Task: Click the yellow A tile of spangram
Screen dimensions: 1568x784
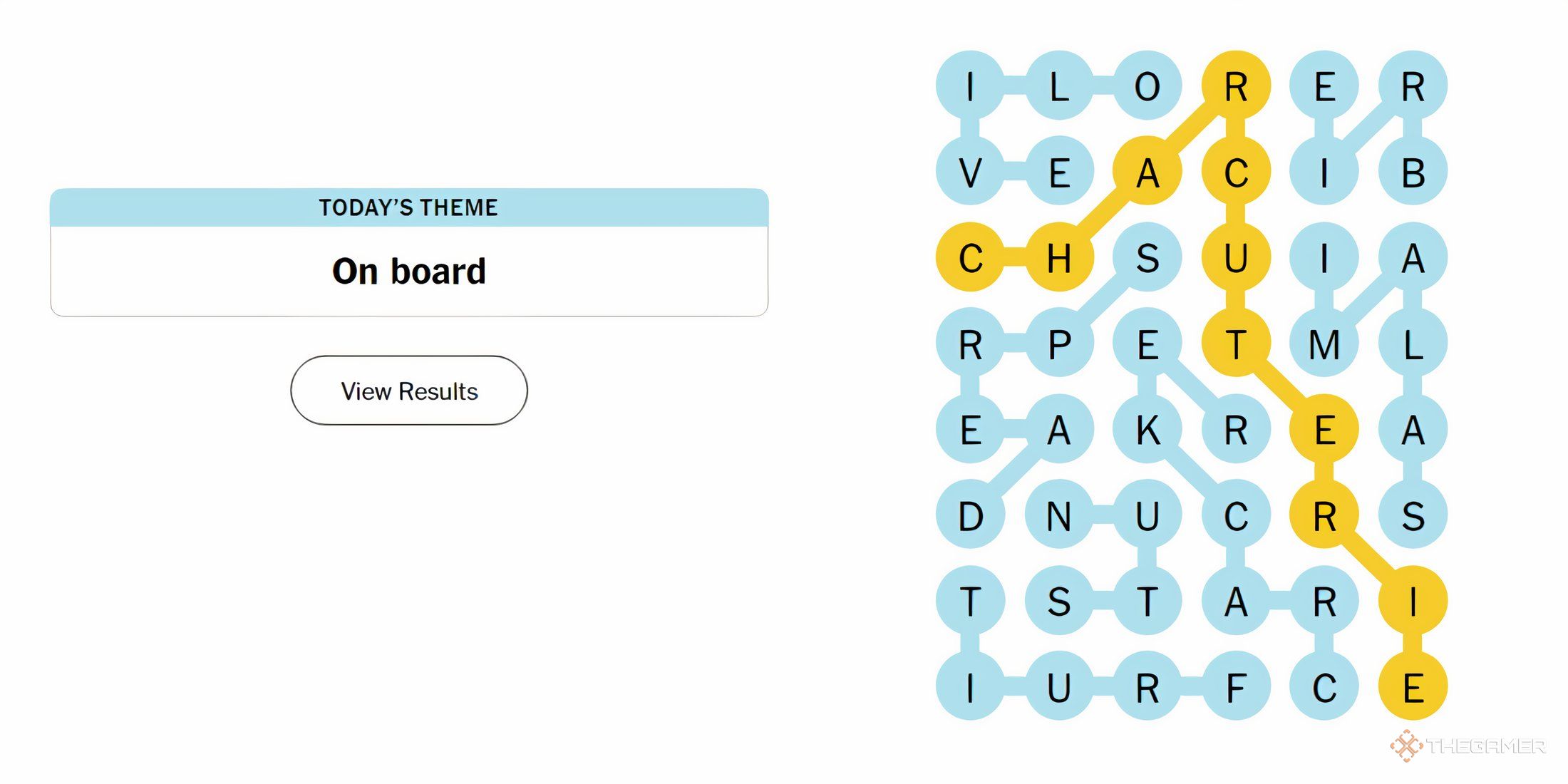Action: pyautogui.click(x=1147, y=172)
